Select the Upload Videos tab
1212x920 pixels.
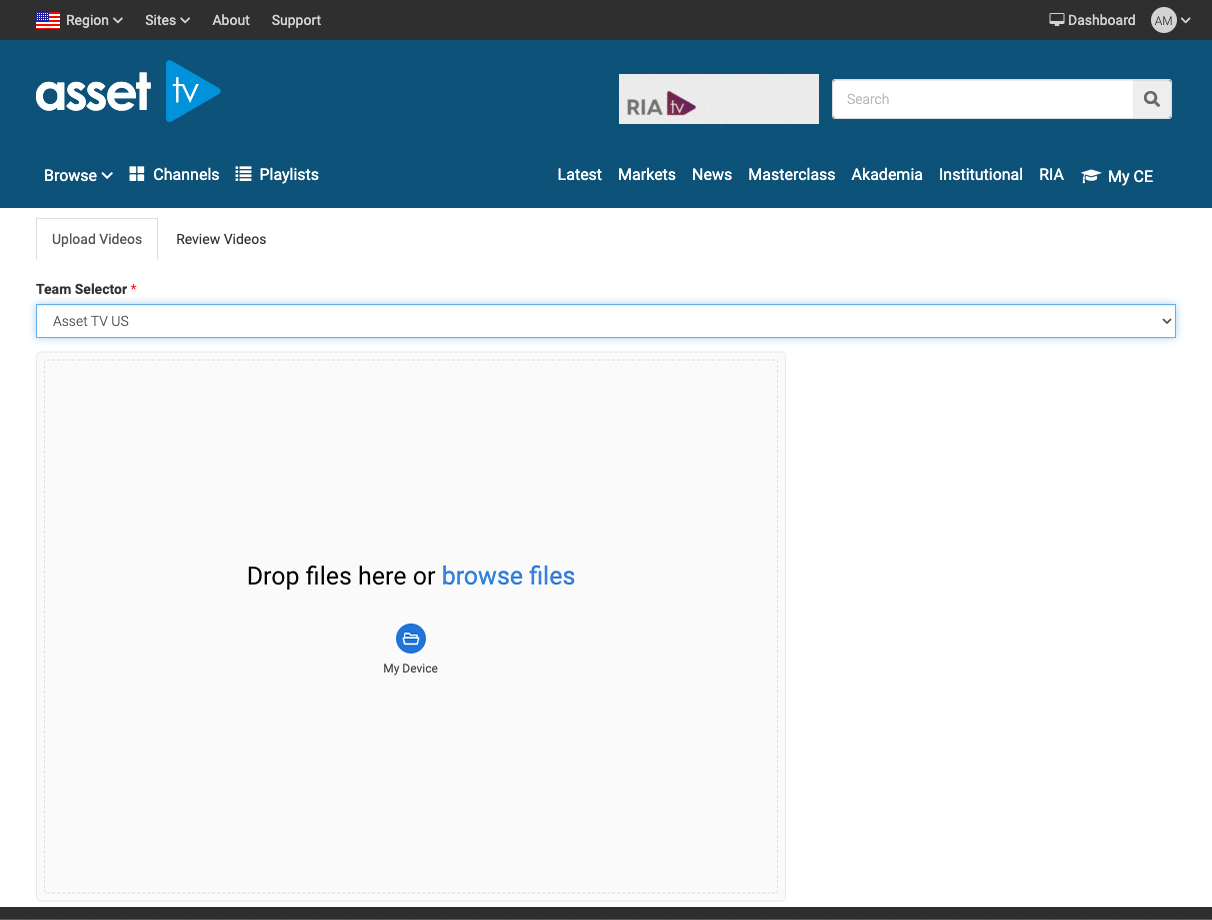click(x=97, y=239)
